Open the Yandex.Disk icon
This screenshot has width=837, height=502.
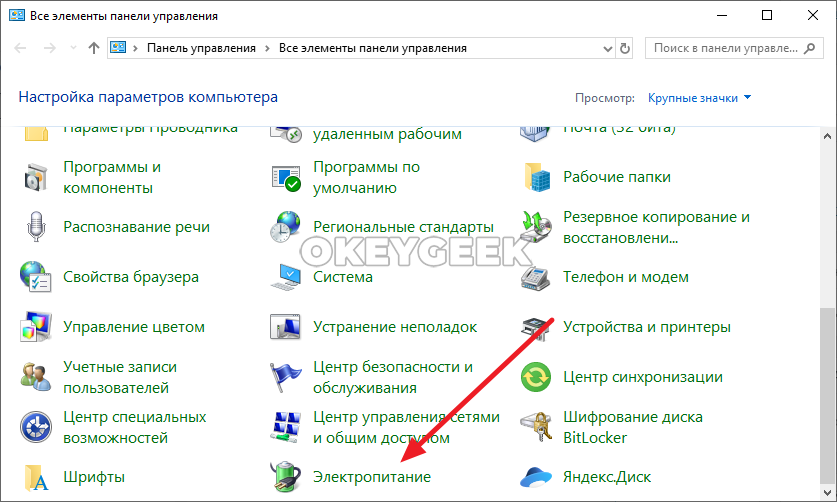tap(536, 477)
